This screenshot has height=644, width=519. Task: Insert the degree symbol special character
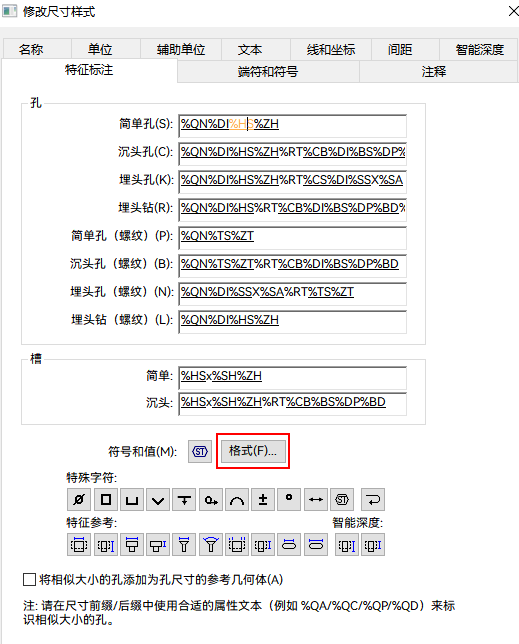pyautogui.click(x=289, y=499)
